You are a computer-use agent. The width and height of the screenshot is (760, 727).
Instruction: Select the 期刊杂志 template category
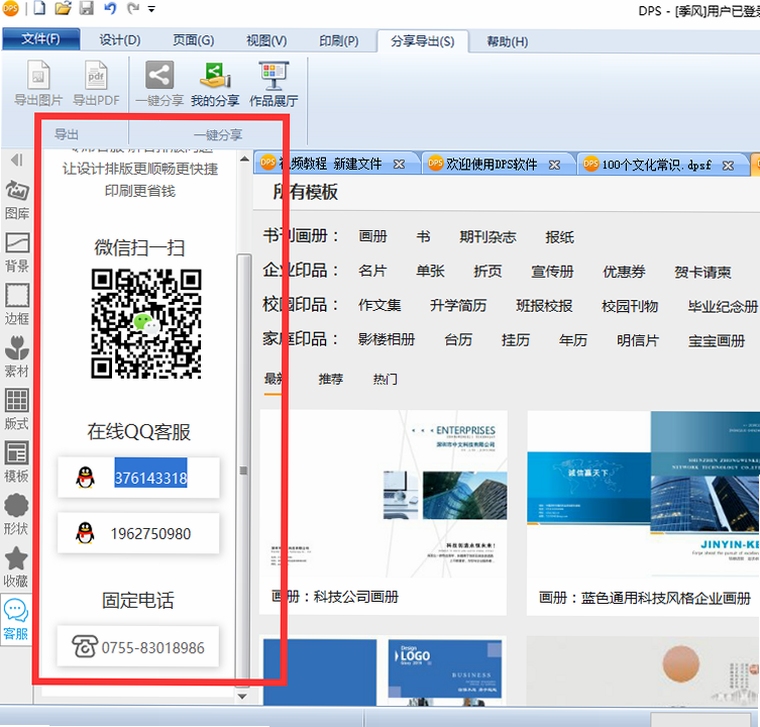coord(488,237)
